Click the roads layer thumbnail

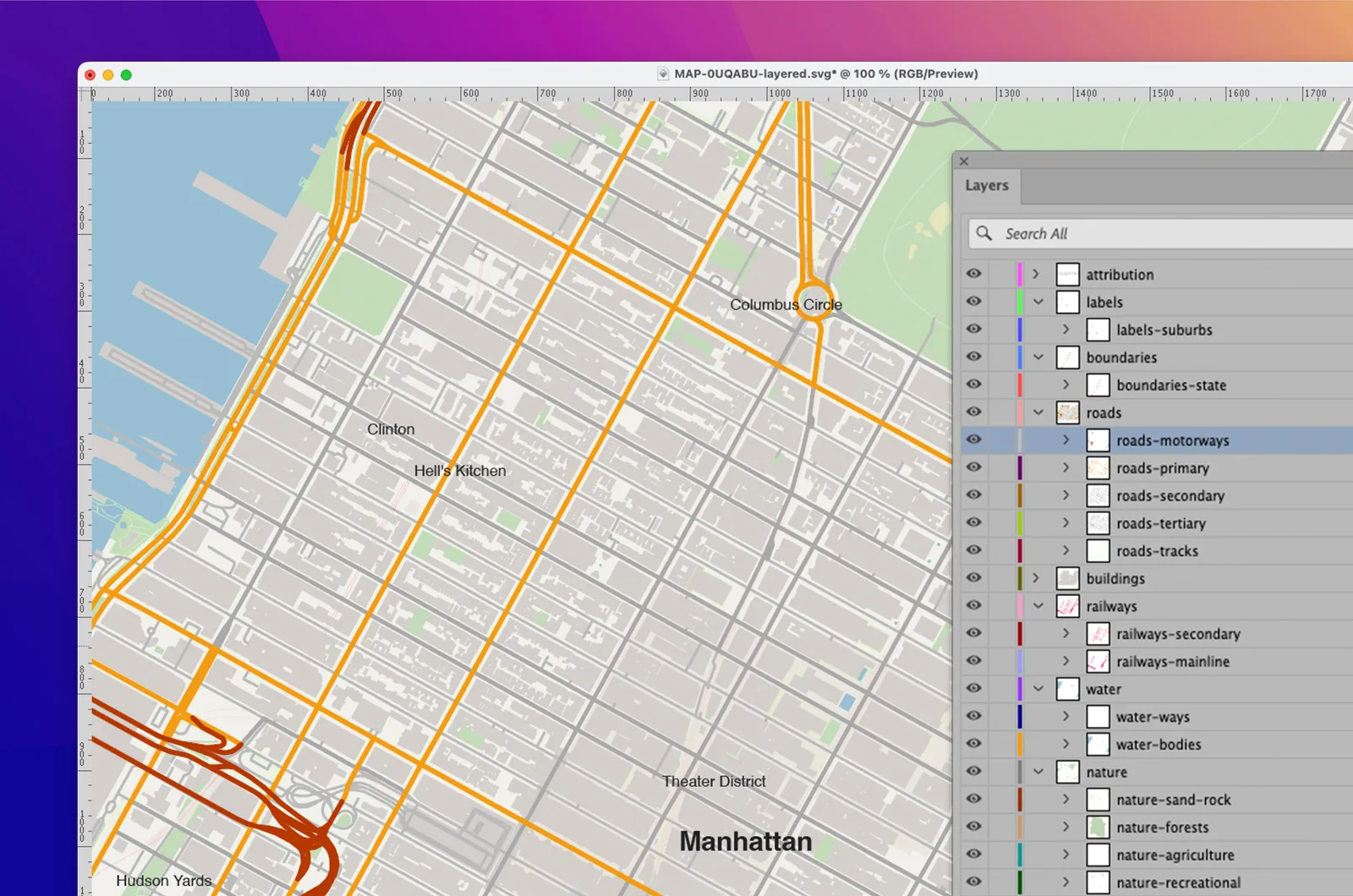(x=1068, y=412)
